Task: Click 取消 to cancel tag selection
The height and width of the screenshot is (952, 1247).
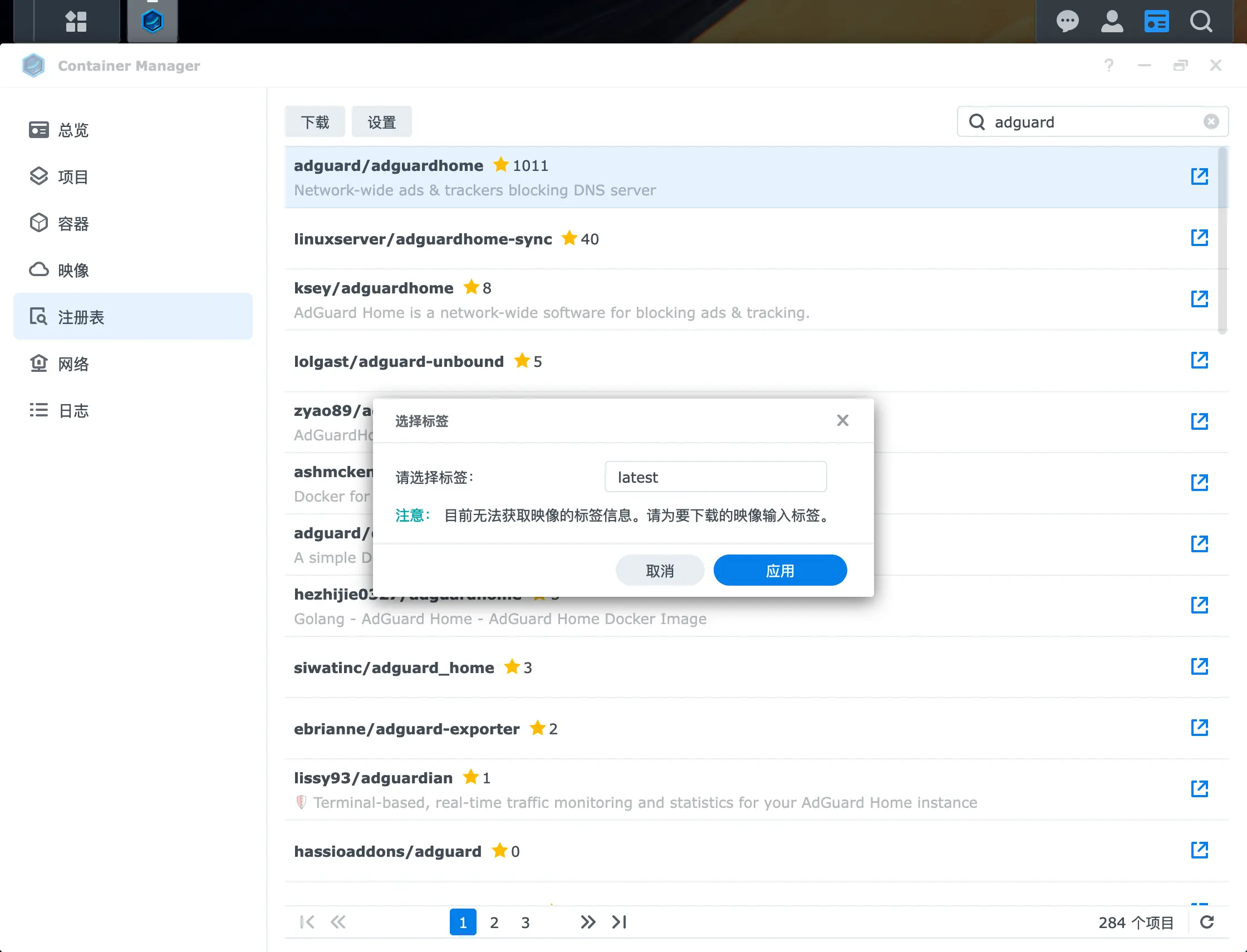Action: click(x=660, y=570)
